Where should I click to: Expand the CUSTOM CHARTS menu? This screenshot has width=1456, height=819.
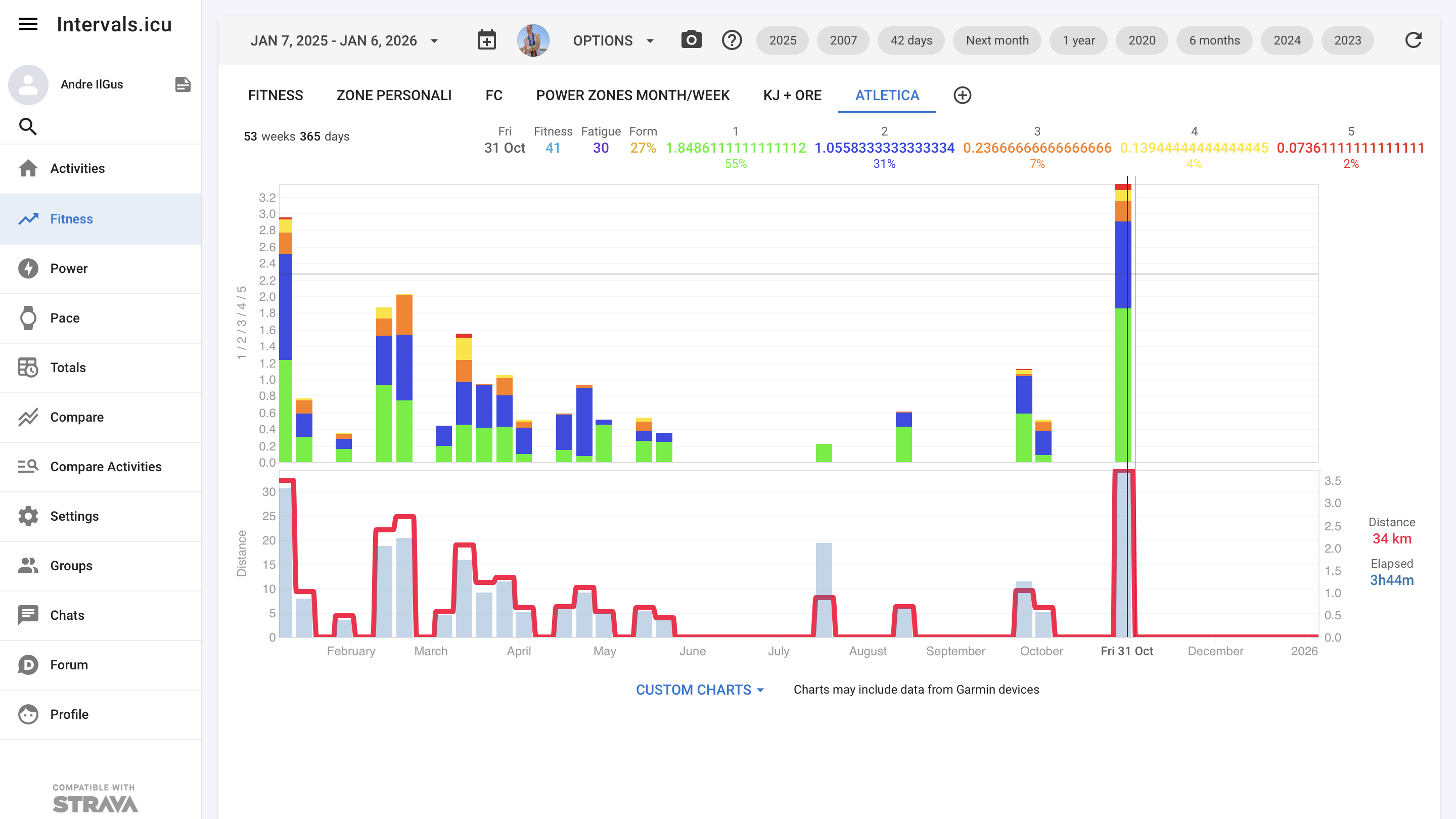point(700,690)
